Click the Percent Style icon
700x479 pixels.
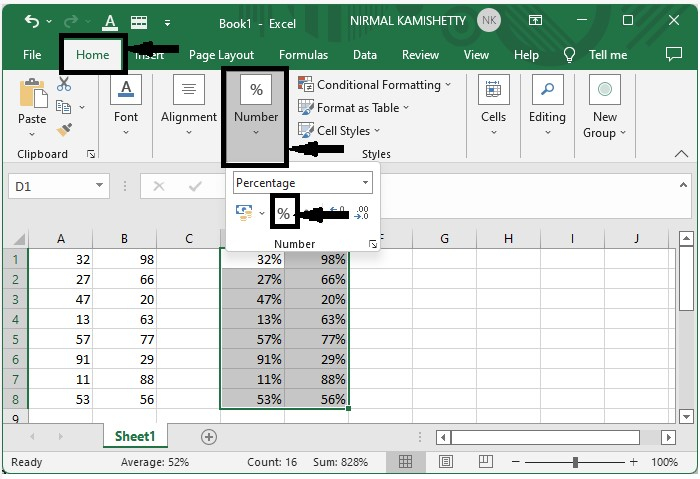point(284,213)
